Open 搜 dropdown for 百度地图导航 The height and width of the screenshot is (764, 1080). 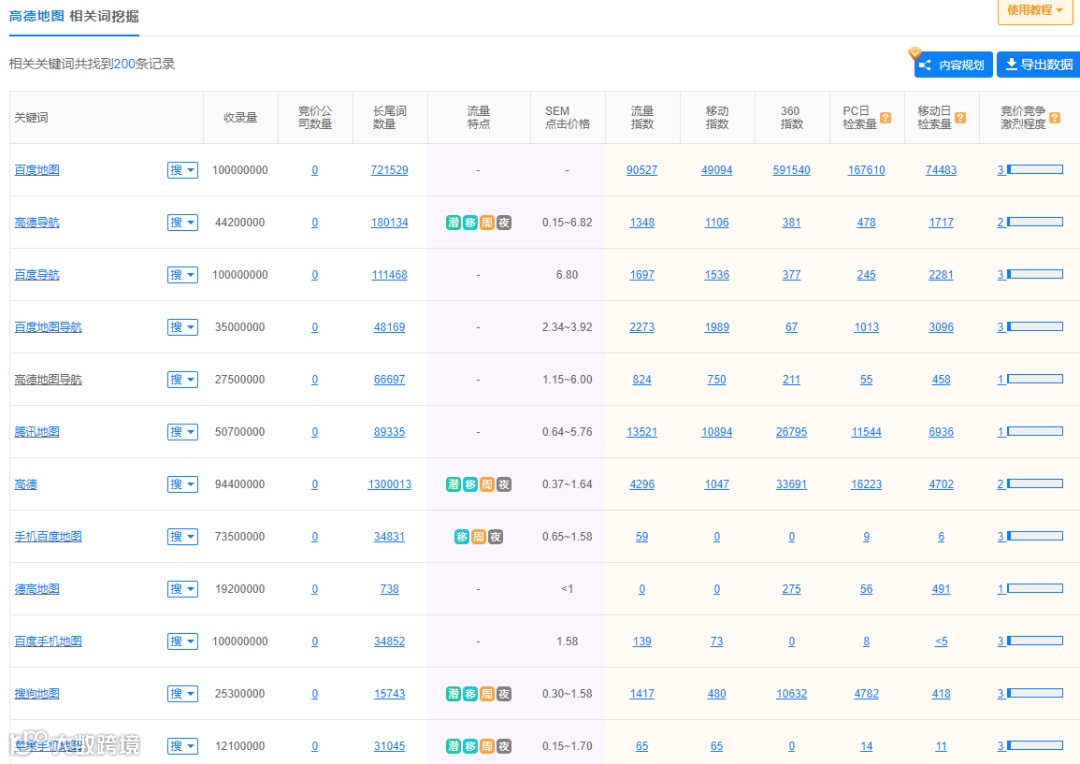tap(183, 327)
